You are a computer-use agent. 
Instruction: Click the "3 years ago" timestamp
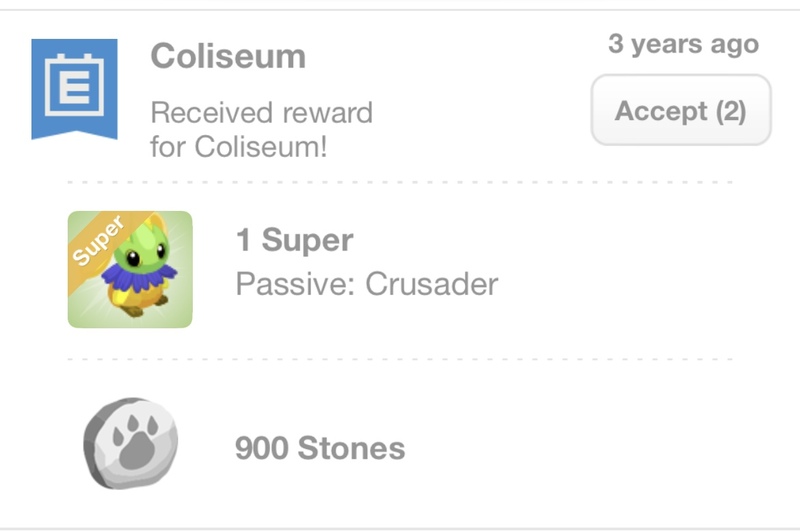(x=683, y=44)
